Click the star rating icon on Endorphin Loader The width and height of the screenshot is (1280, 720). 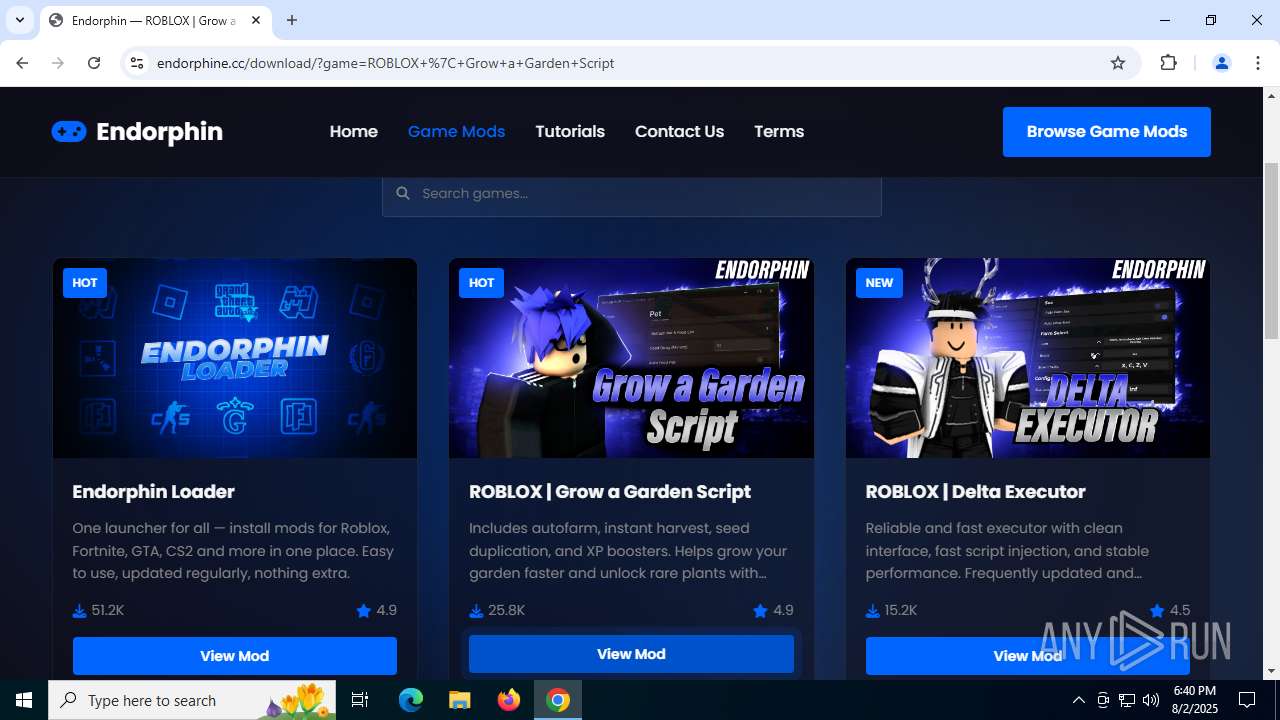363,610
